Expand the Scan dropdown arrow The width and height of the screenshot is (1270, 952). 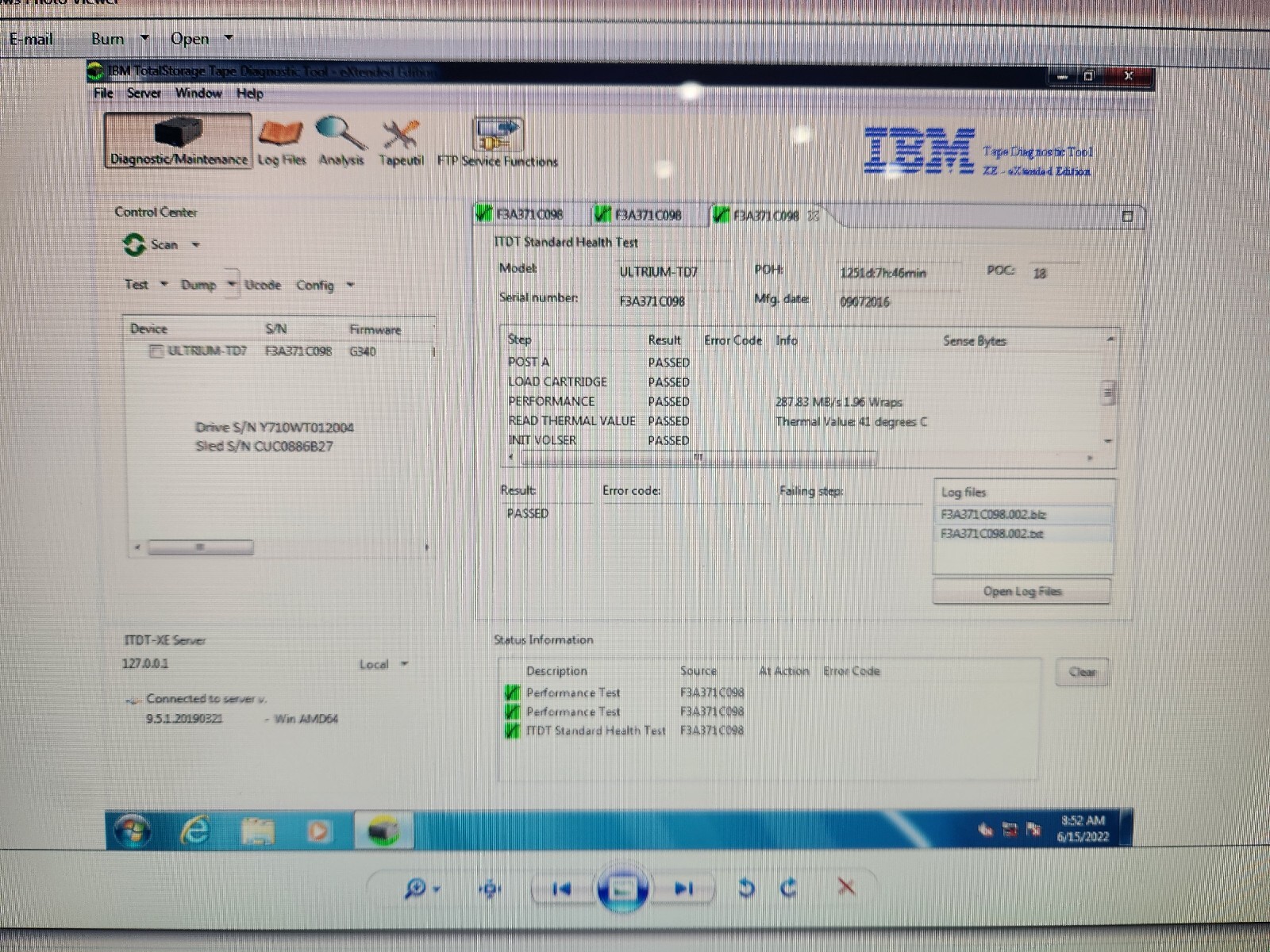(x=195, y=245)
